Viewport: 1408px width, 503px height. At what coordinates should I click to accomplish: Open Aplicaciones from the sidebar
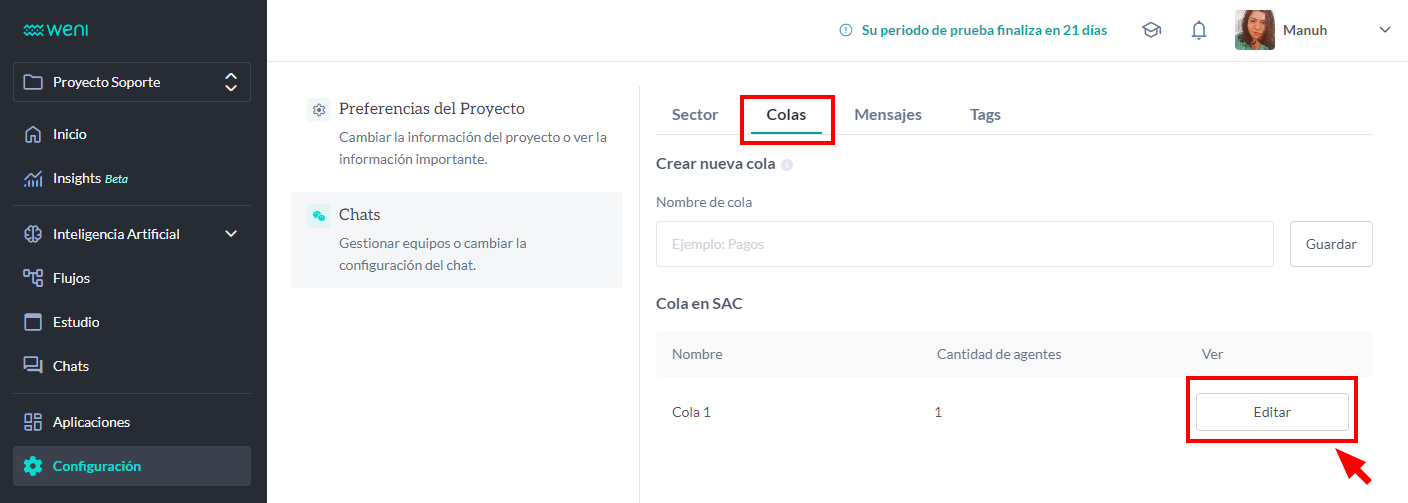coord(91,422)
